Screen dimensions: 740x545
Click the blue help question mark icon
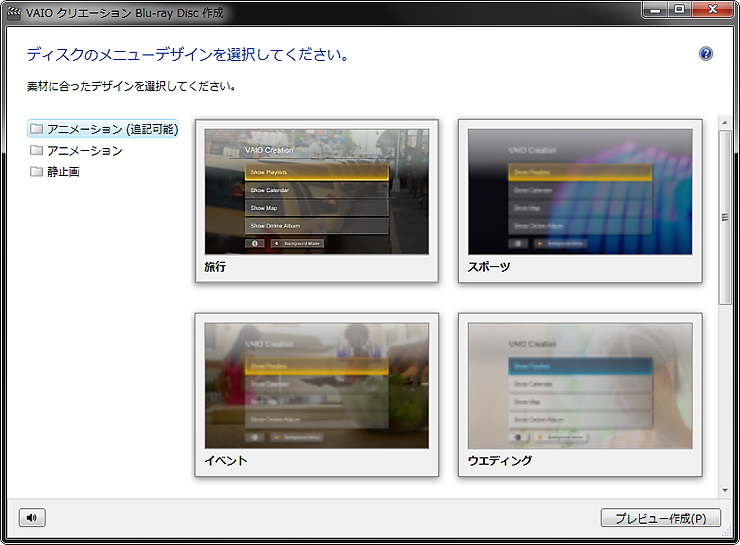coord(706,54)
